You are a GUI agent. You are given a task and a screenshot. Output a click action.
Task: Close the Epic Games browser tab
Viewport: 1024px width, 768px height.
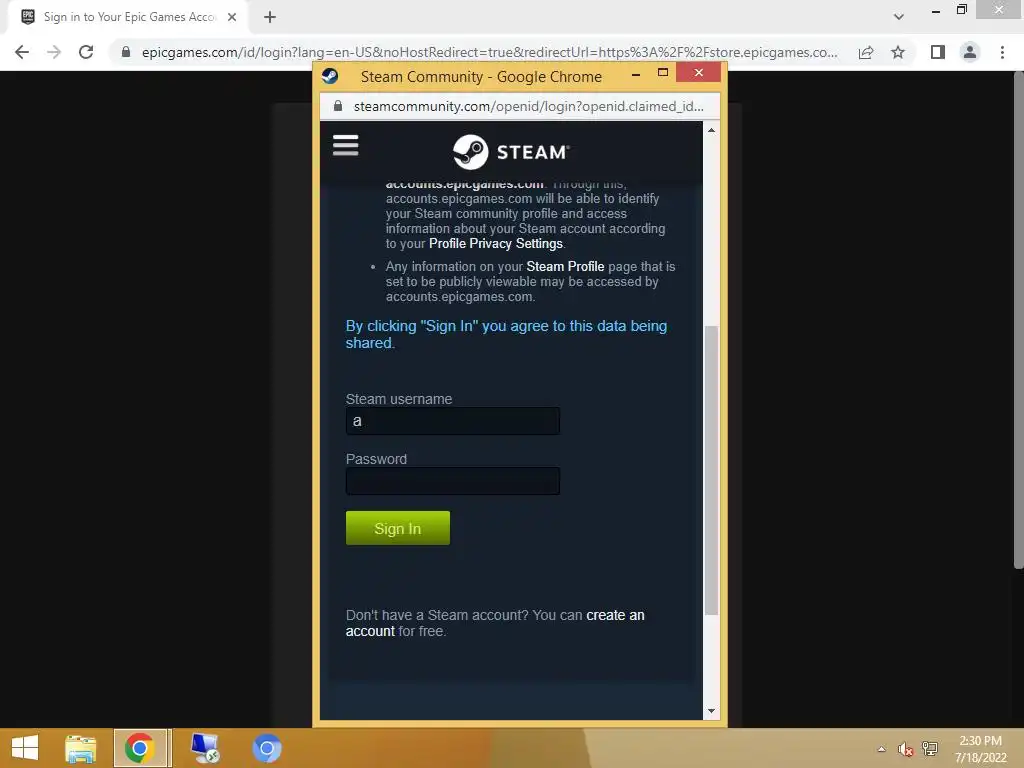point(232,17)
